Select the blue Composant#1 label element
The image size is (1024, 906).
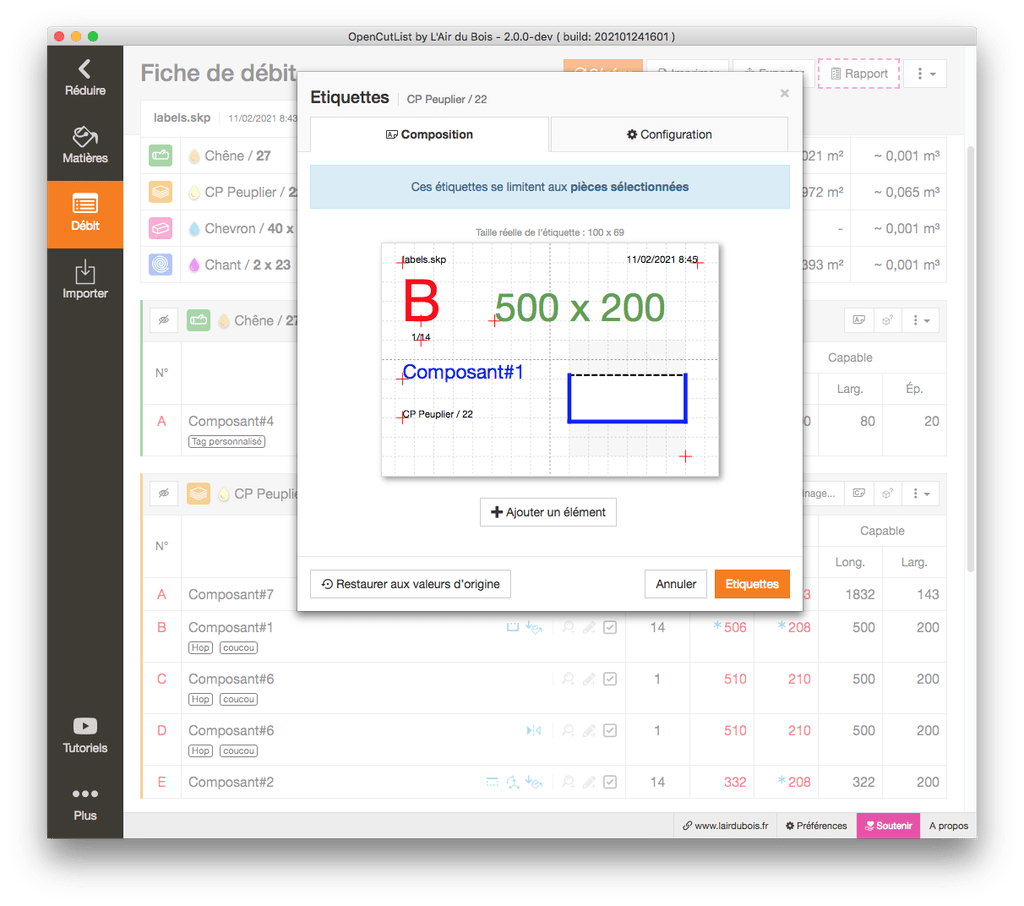coord(462,372)
